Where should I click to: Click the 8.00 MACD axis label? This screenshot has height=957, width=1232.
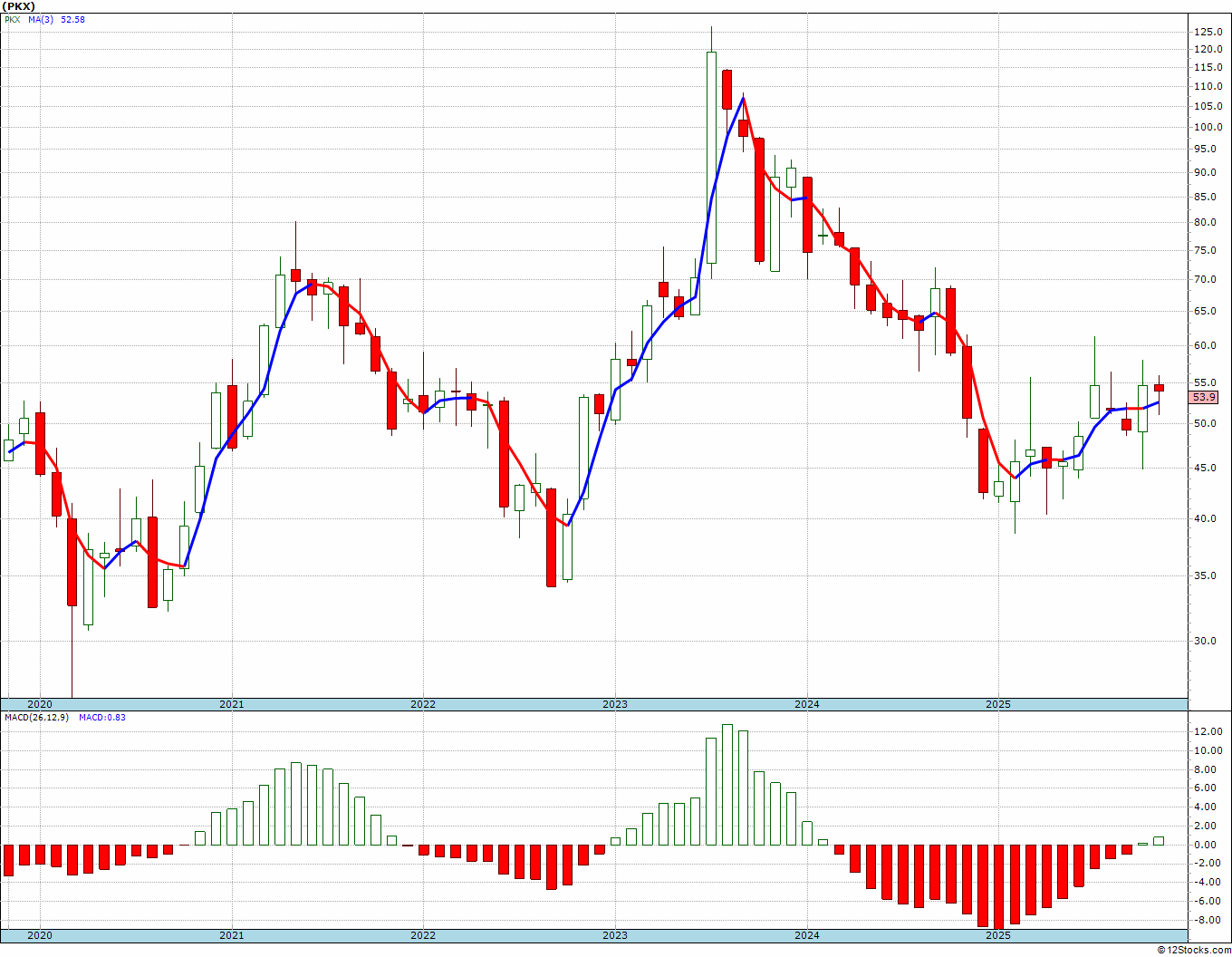point(1205,769)
